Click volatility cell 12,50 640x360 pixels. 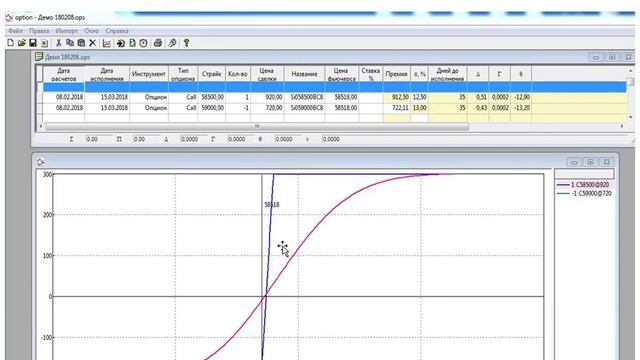(420, 97)
